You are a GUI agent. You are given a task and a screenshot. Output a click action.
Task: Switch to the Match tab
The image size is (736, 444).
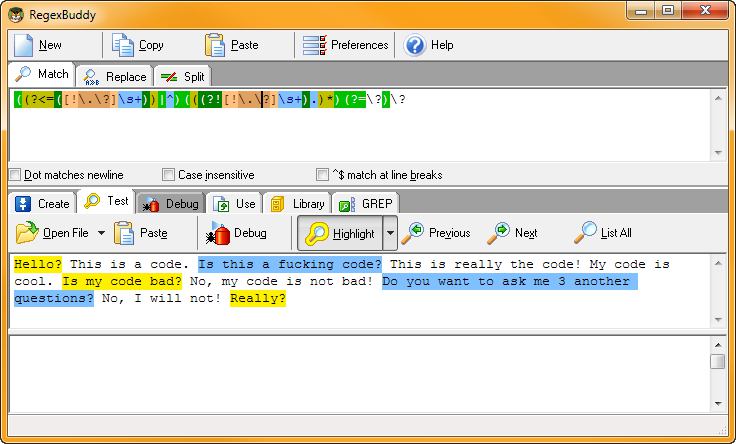coord(41,74)
